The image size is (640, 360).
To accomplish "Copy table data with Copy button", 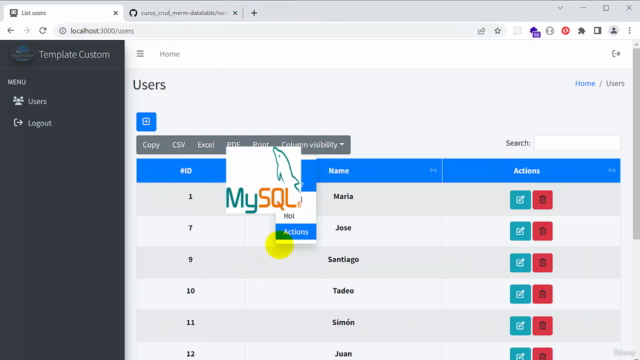I will click(151, 145).
